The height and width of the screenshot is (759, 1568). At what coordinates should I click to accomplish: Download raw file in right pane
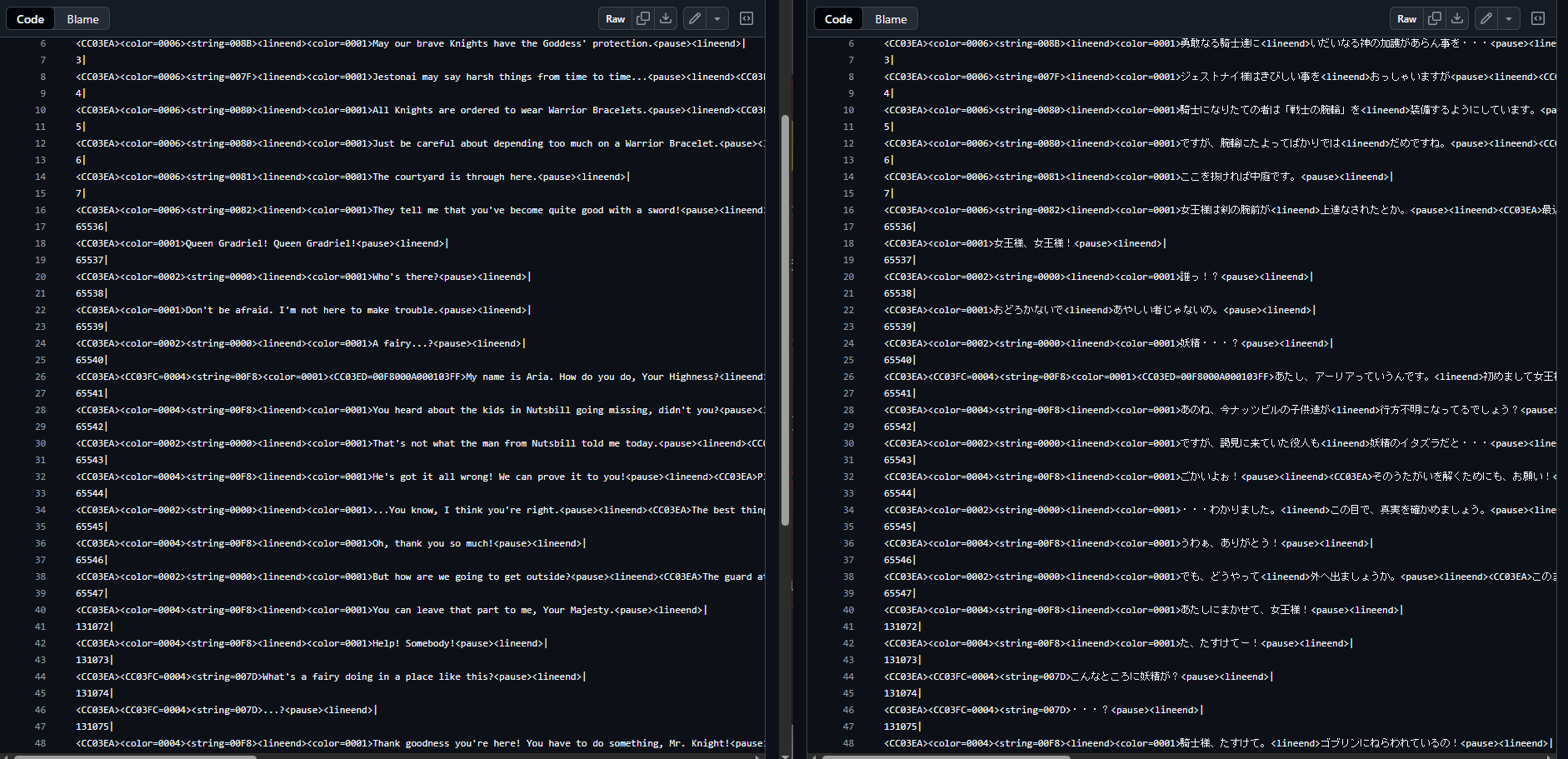coord(1457,18)
